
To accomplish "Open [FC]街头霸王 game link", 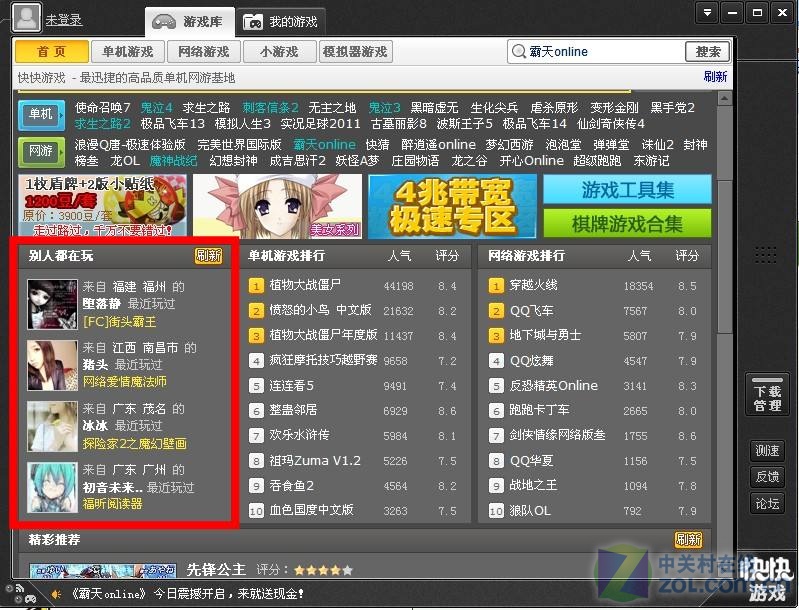I will tap(120, 322).
